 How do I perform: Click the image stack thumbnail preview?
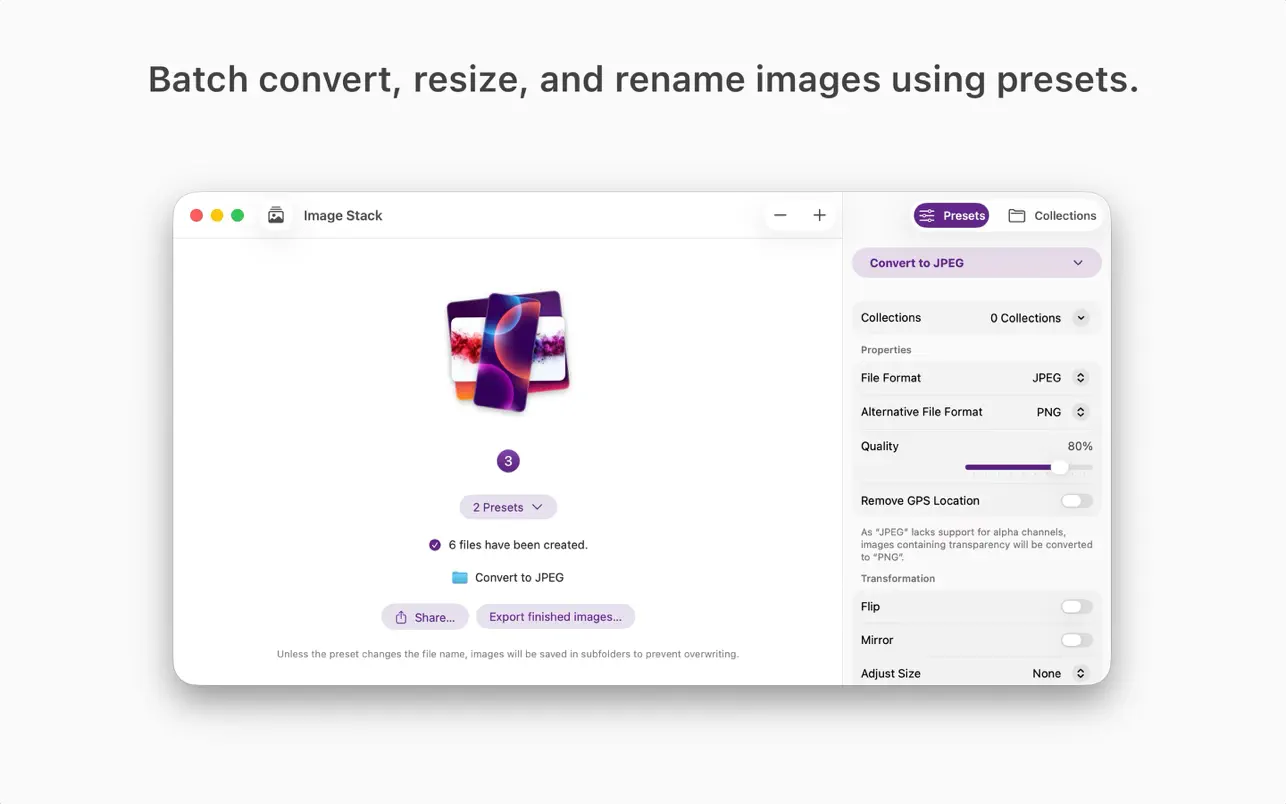click(x=507, y=352)
